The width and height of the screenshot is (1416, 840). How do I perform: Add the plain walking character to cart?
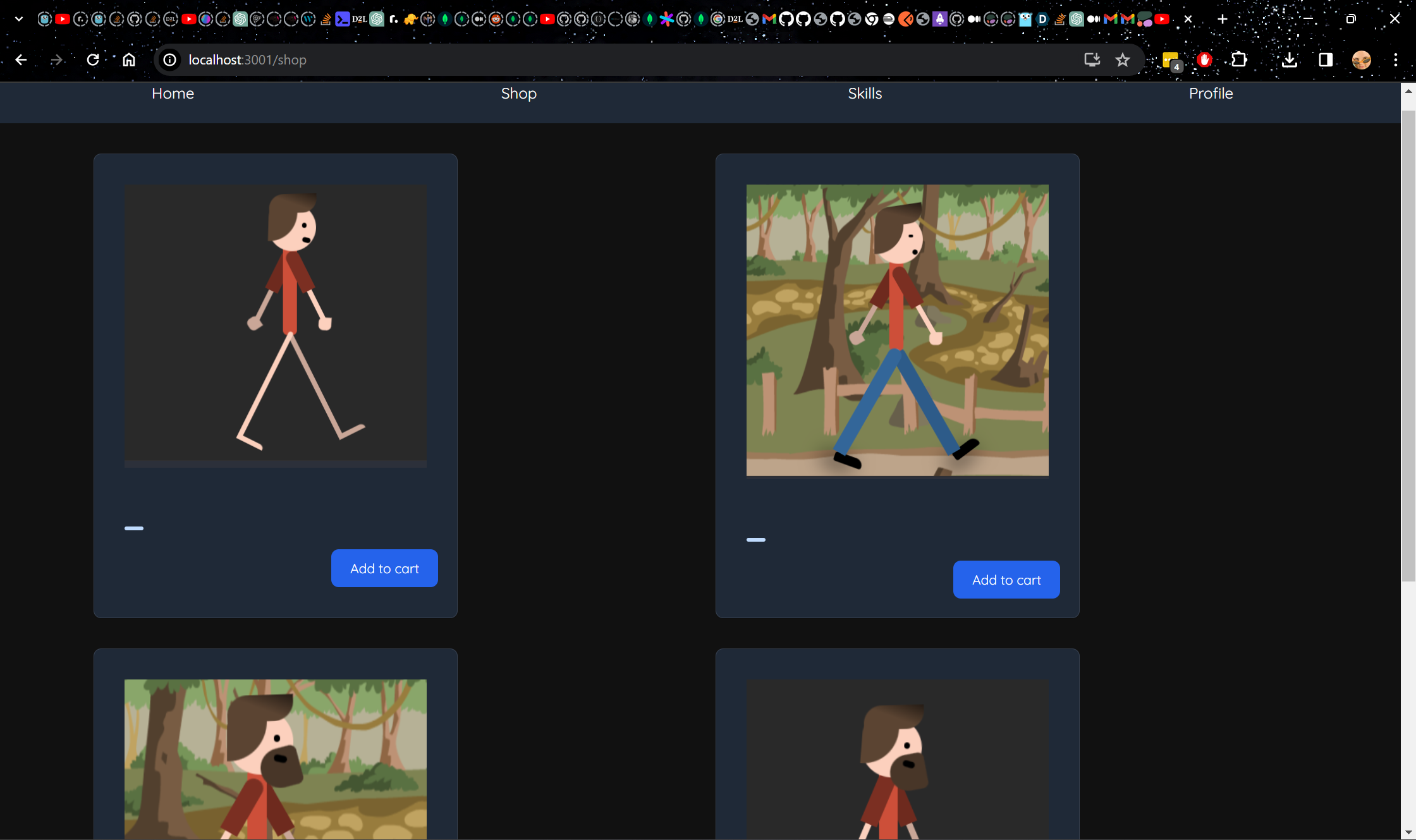(384, 568)
